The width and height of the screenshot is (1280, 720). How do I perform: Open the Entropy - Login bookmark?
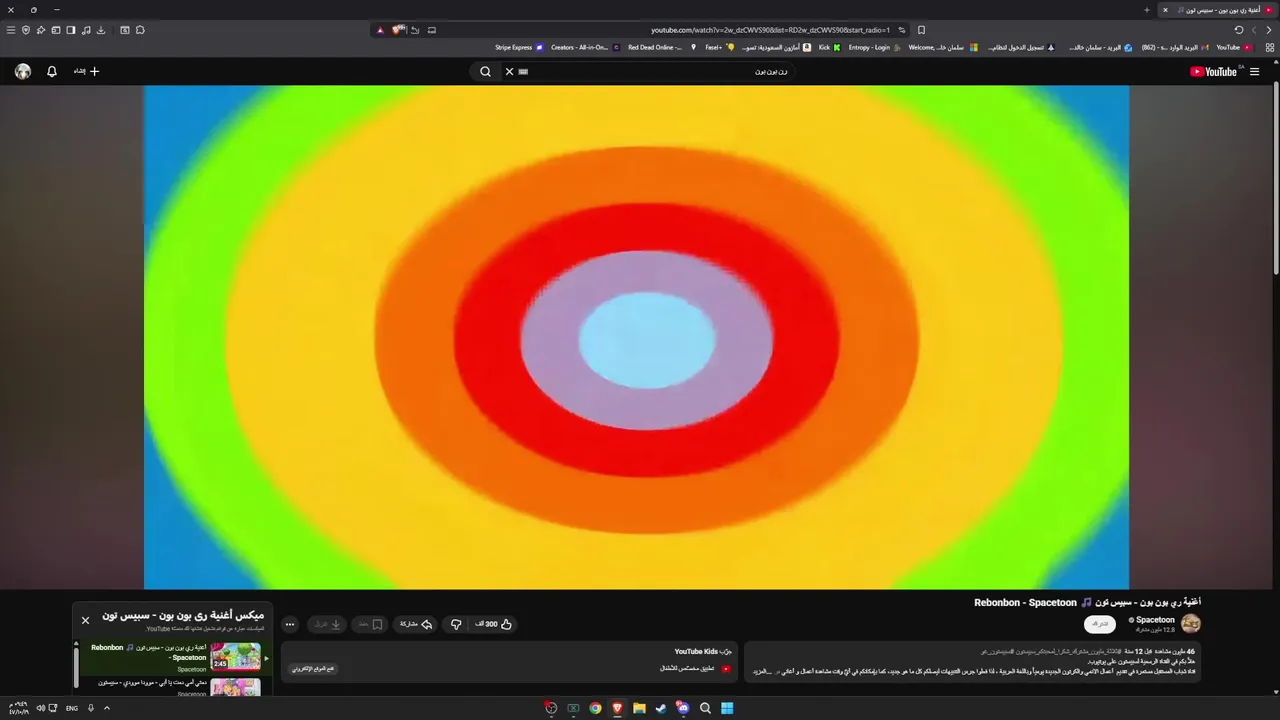[875, 47]
